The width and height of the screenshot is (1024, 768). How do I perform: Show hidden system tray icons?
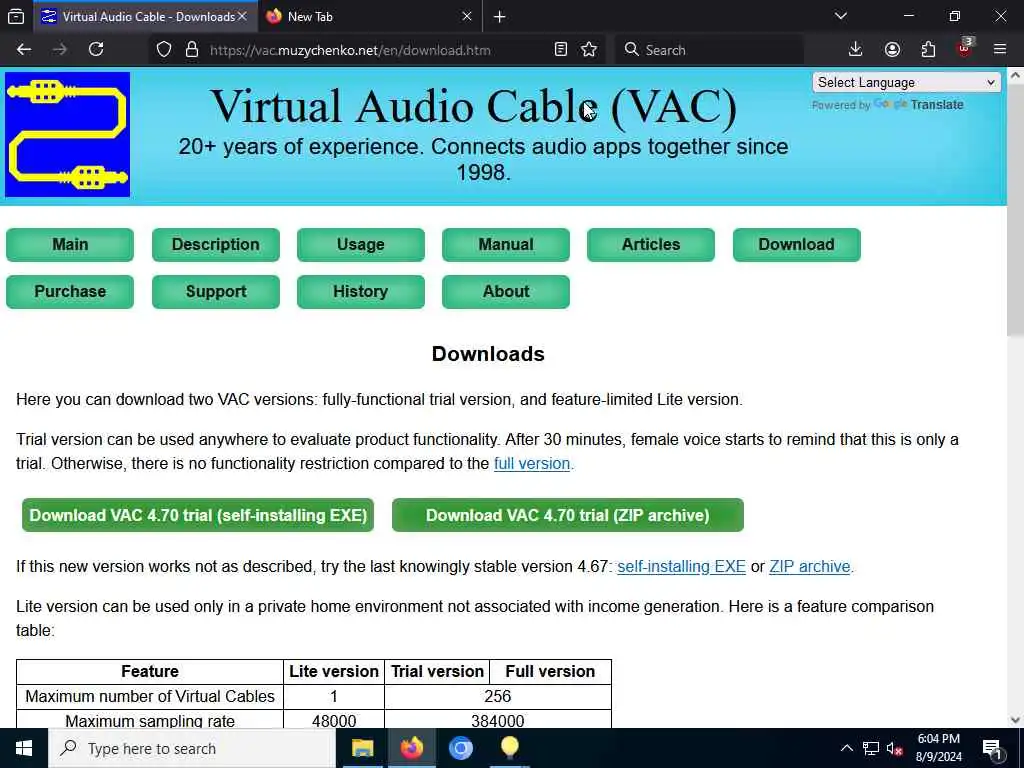[846, 748]
